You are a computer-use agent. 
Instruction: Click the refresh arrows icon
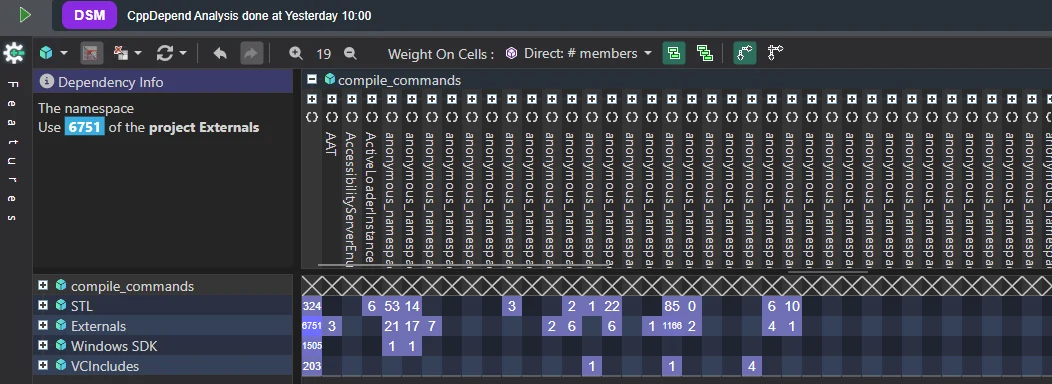(x=164, y=53)
